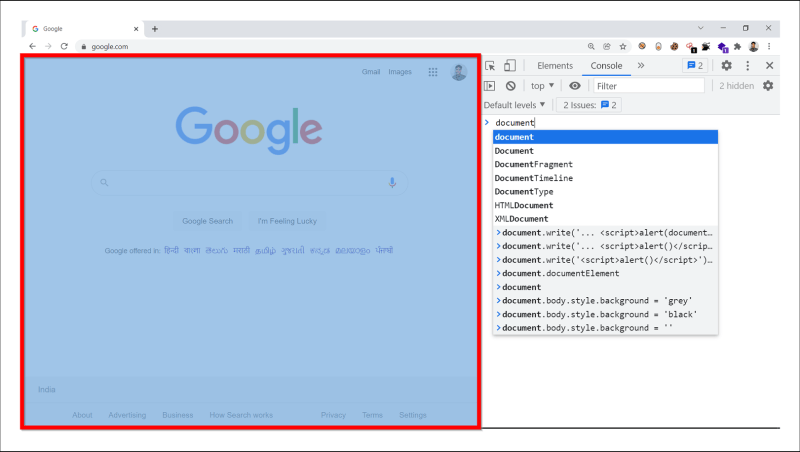
Task: Open the tab search chevron
Action: [x=701, y=28]
